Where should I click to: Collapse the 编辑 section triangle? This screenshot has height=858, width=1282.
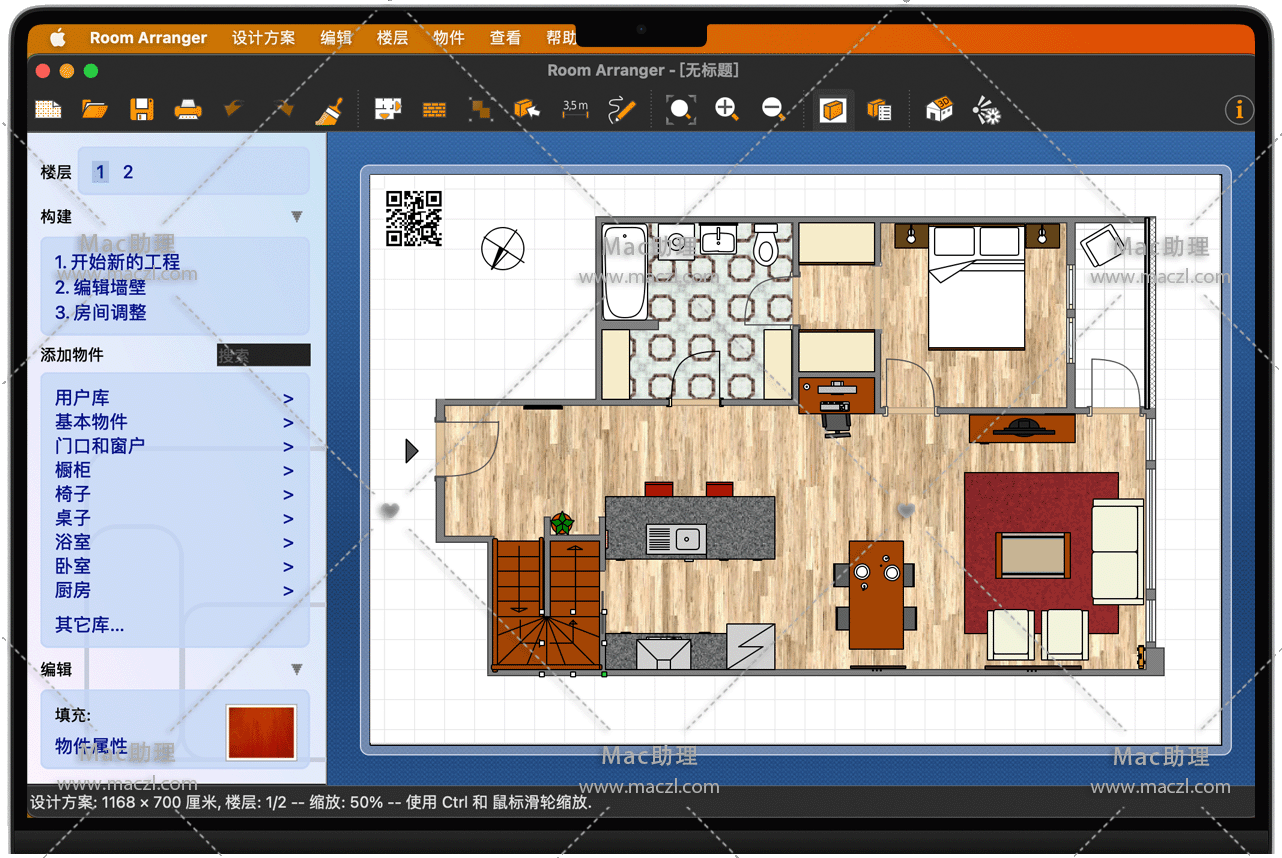pyautogui.click(x=296, y=670)
